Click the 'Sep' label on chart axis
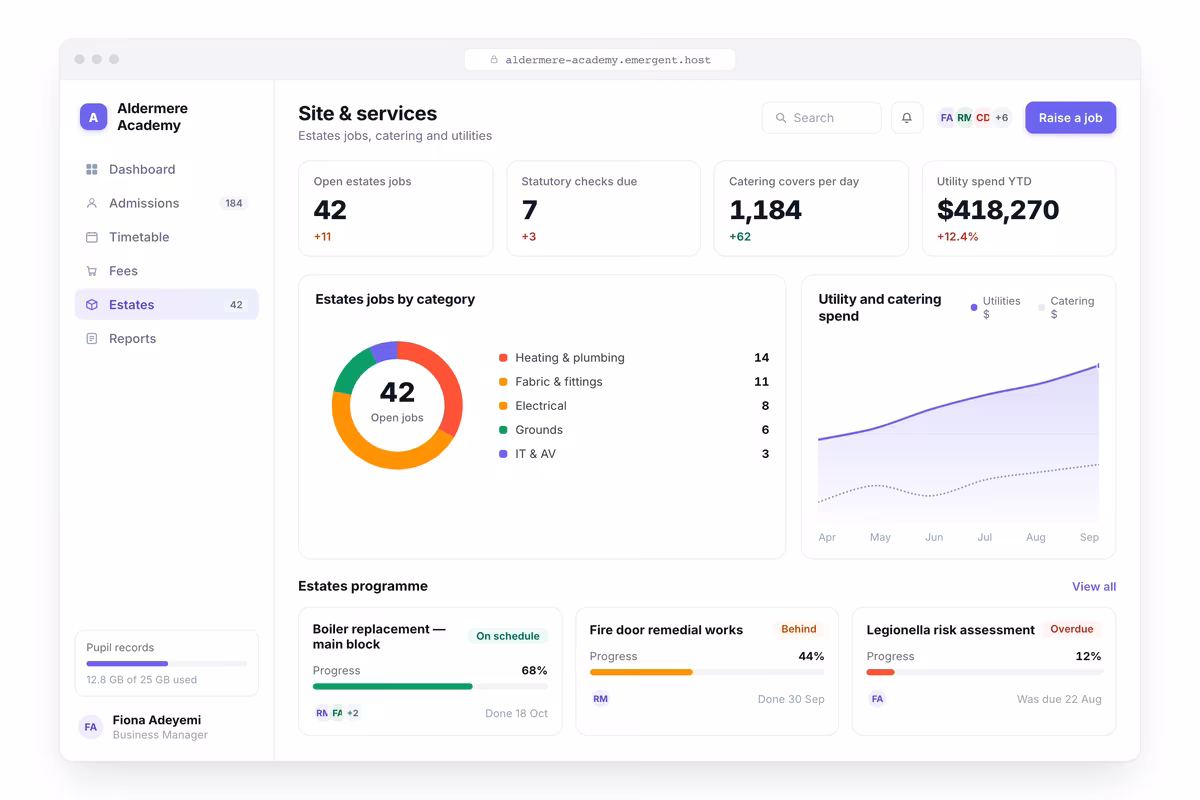Image resolution: width=1200 pixels, height=800 pixels. pos(1089,538)
